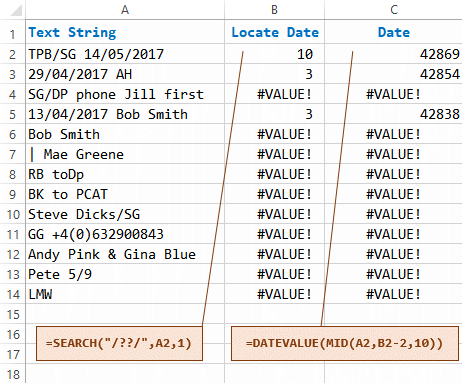Select cell '| Mae Greene'
462x383 pixels.
[x=125, y=154]
